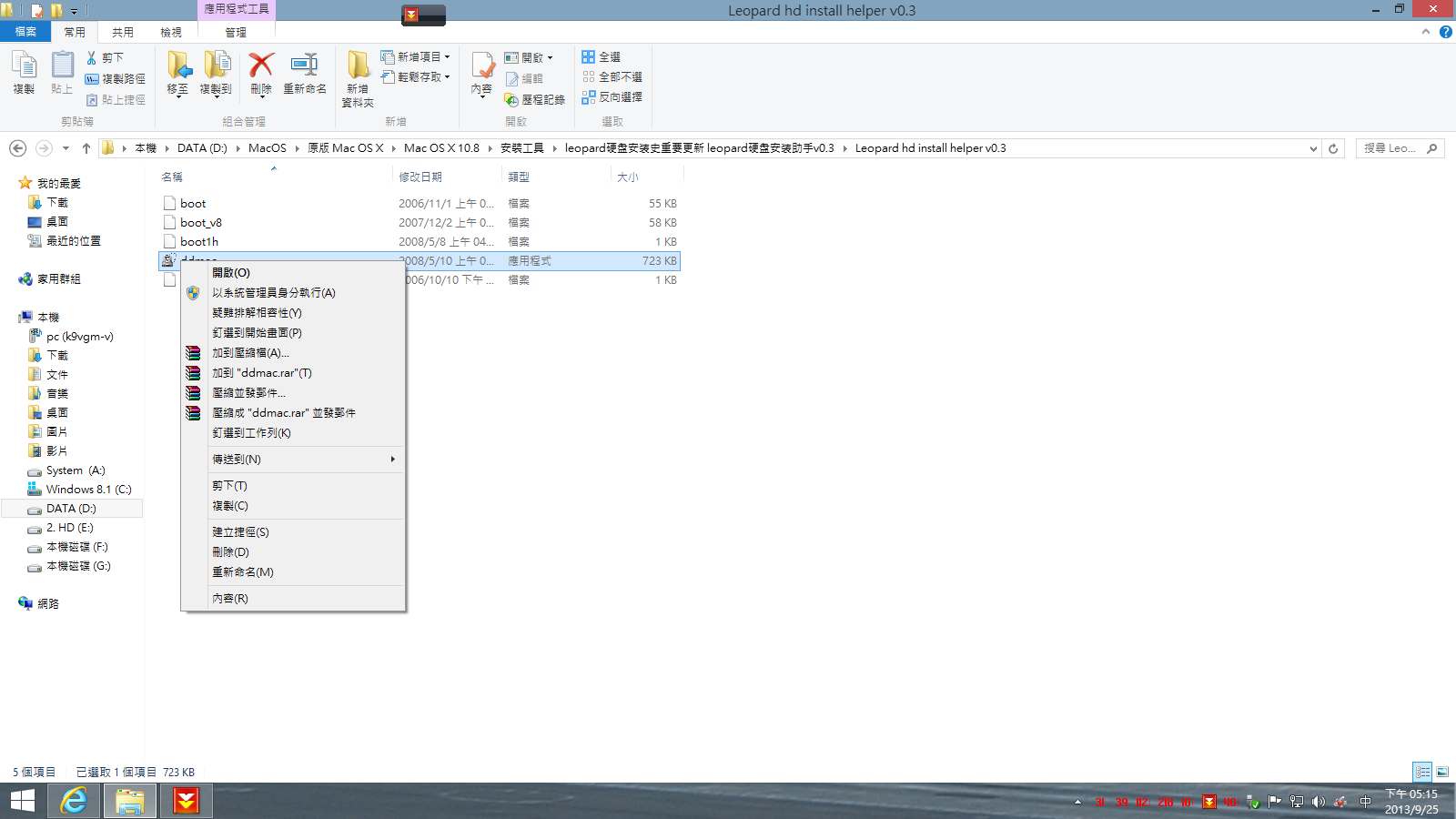Switch to the 管理 manage tab

236,32
